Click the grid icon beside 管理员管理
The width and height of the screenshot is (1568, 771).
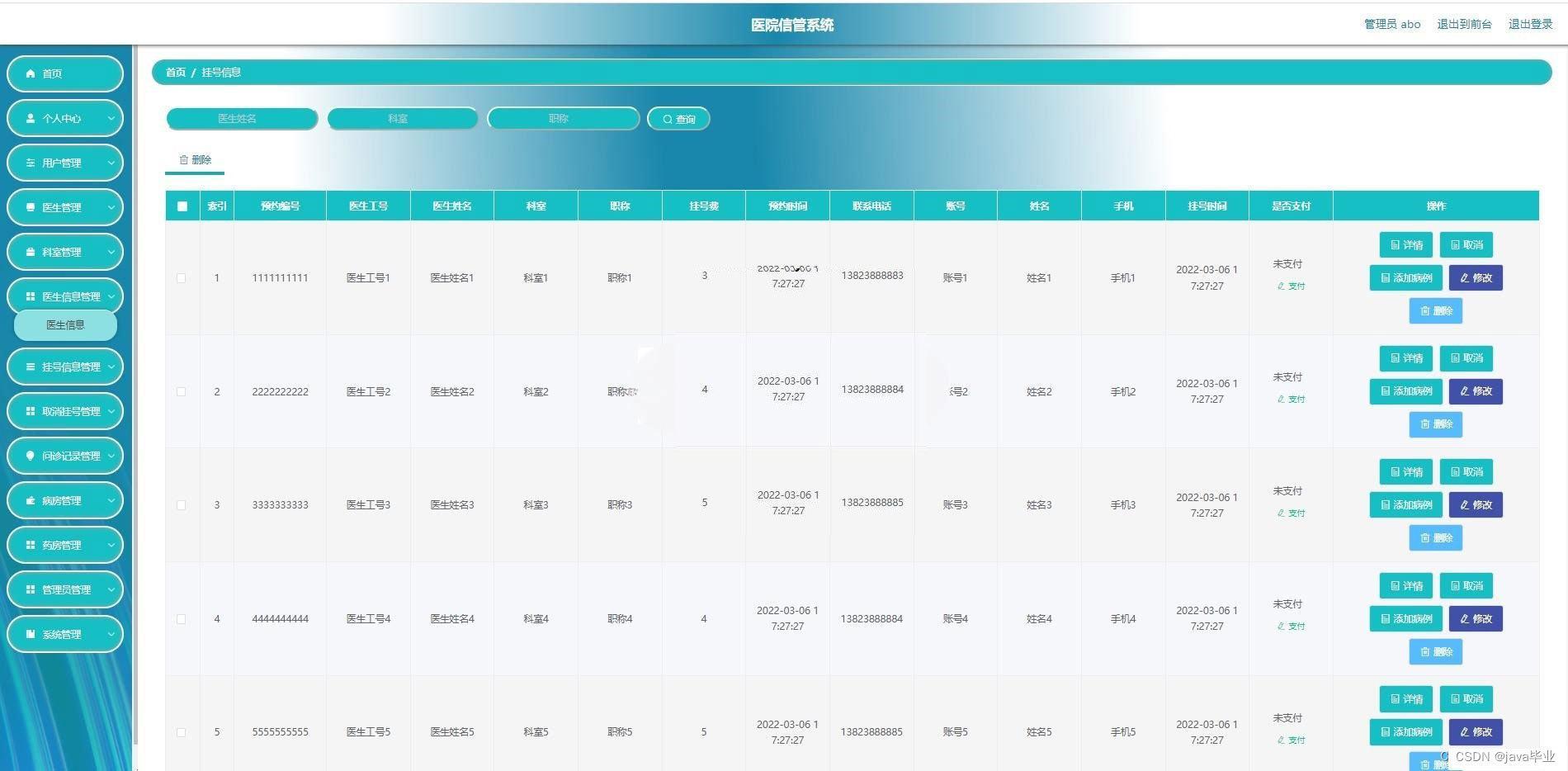pyautogui.click(x=31, y=589)
